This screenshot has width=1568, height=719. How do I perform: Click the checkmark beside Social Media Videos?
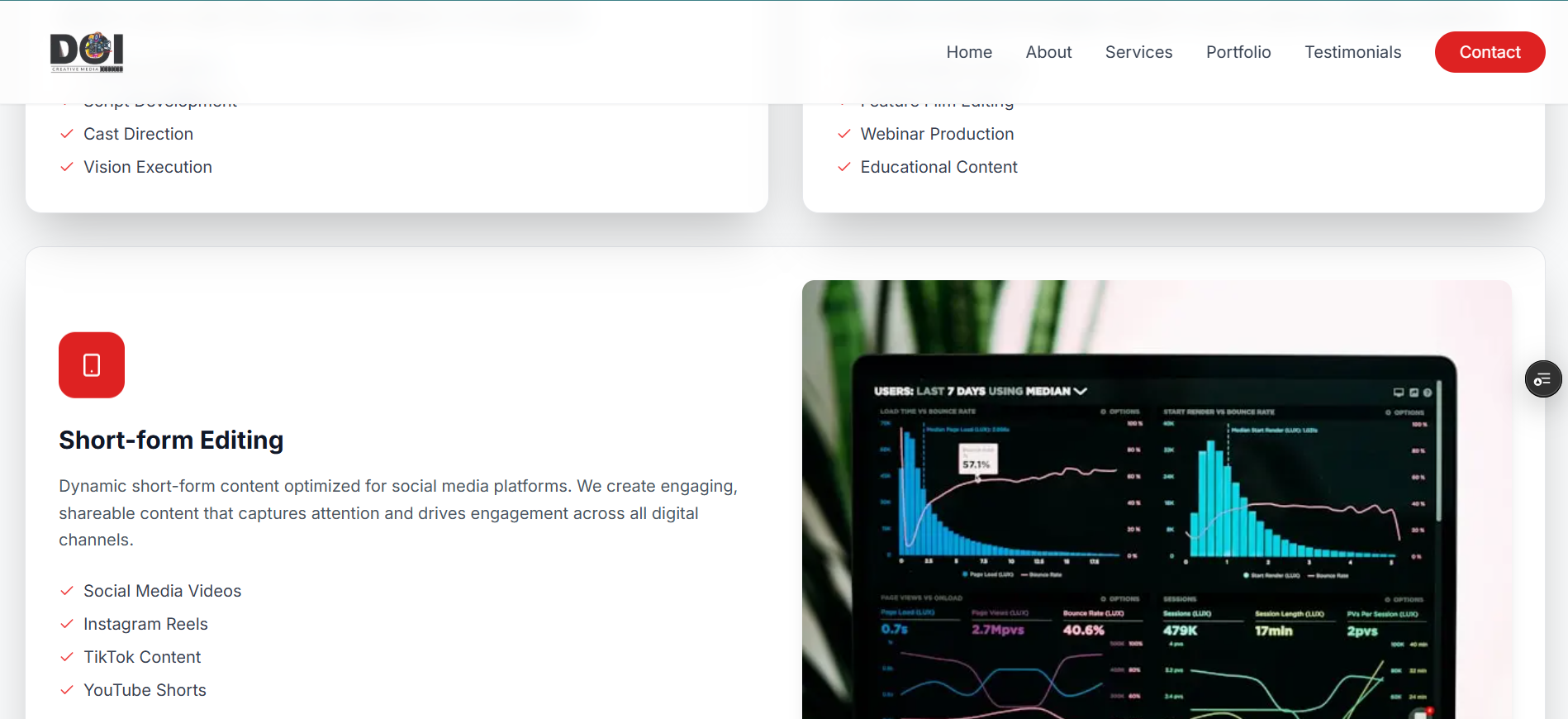pos(67,591)
